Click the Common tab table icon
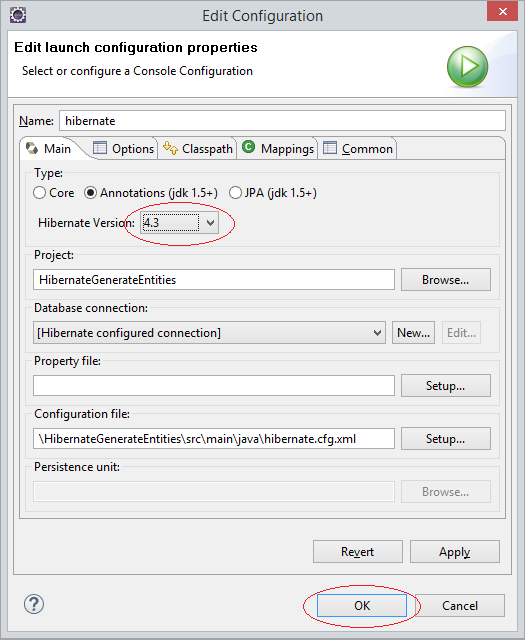The width and height of the screenshot is (525, 640). 330,147
